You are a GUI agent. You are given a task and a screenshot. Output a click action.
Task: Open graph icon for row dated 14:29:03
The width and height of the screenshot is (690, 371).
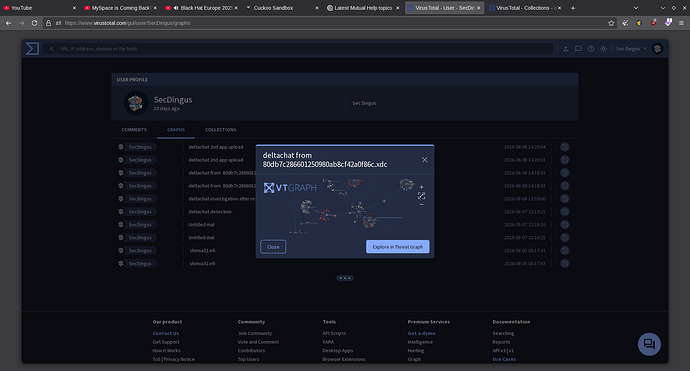click(565, 160)
